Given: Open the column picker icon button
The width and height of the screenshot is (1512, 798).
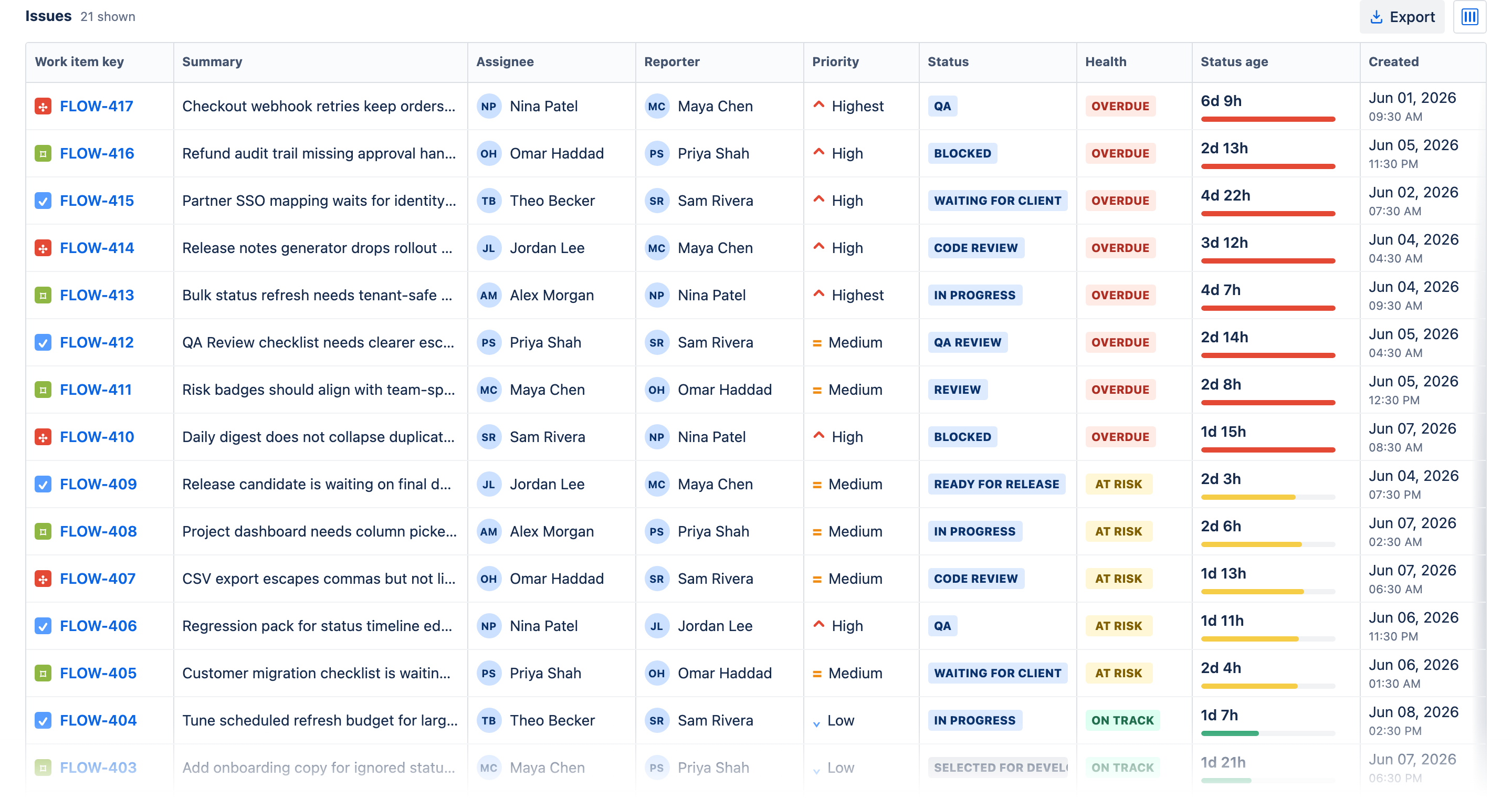Looking at the screenshot, I should coord(1469,17).
